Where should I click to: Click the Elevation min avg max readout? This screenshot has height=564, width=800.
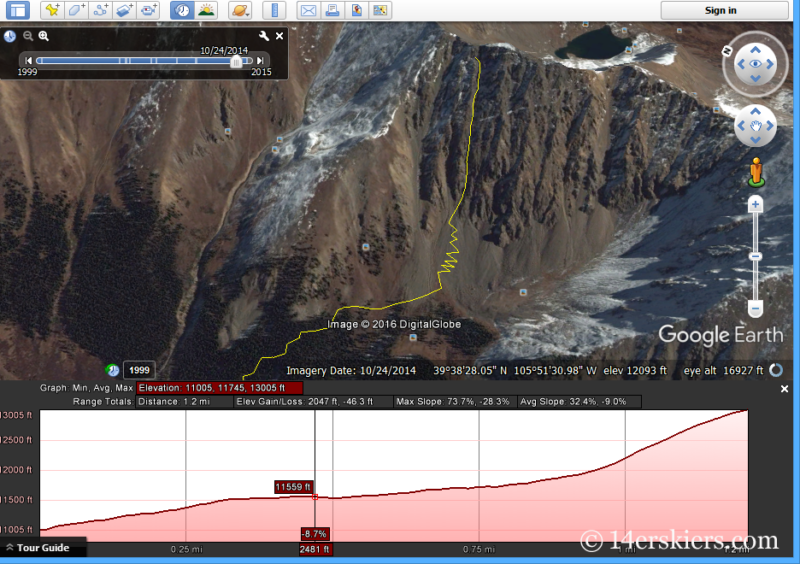point(220,388)
